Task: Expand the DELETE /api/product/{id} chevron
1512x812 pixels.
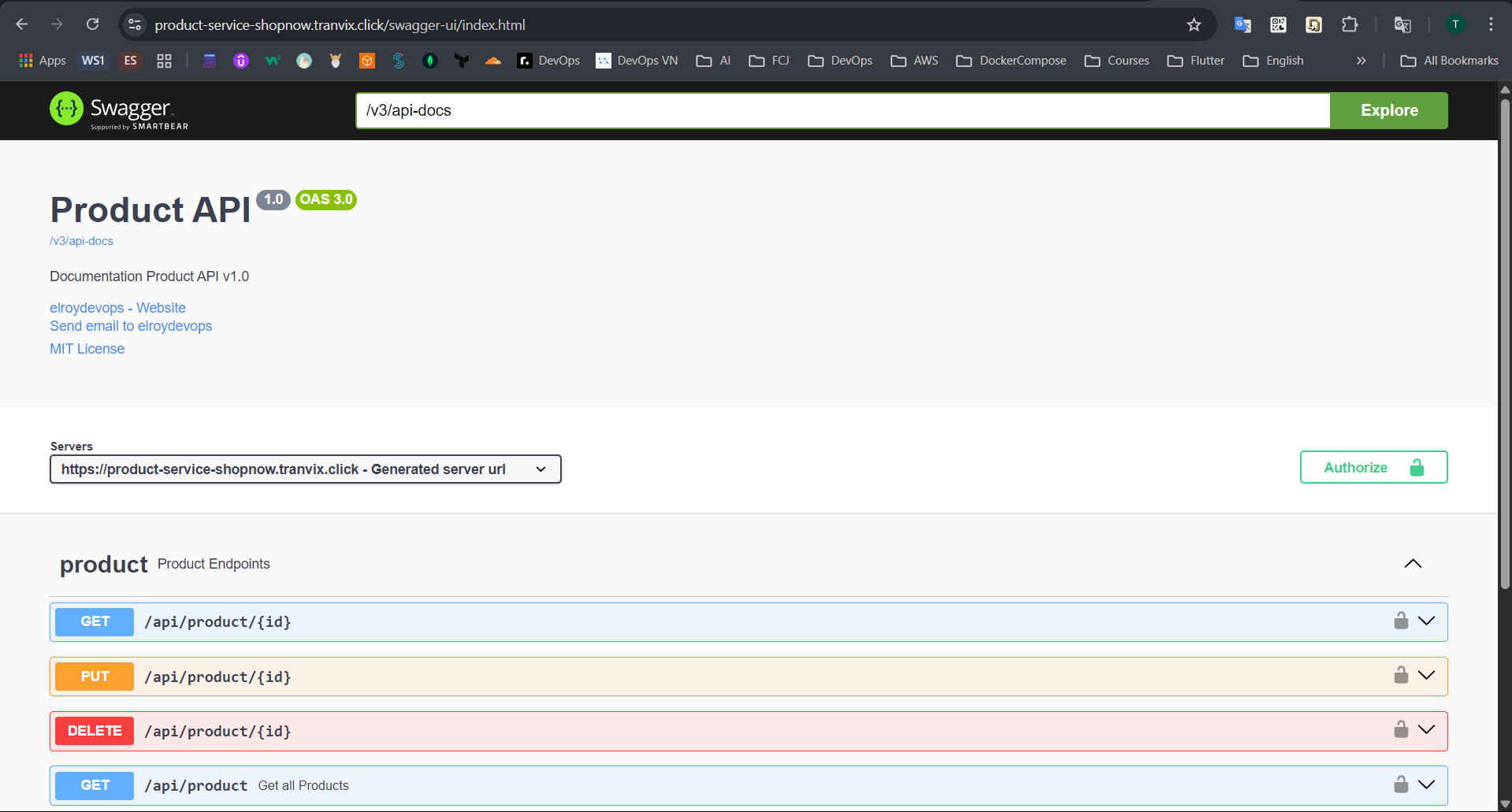Action: tap(1426, 730)
